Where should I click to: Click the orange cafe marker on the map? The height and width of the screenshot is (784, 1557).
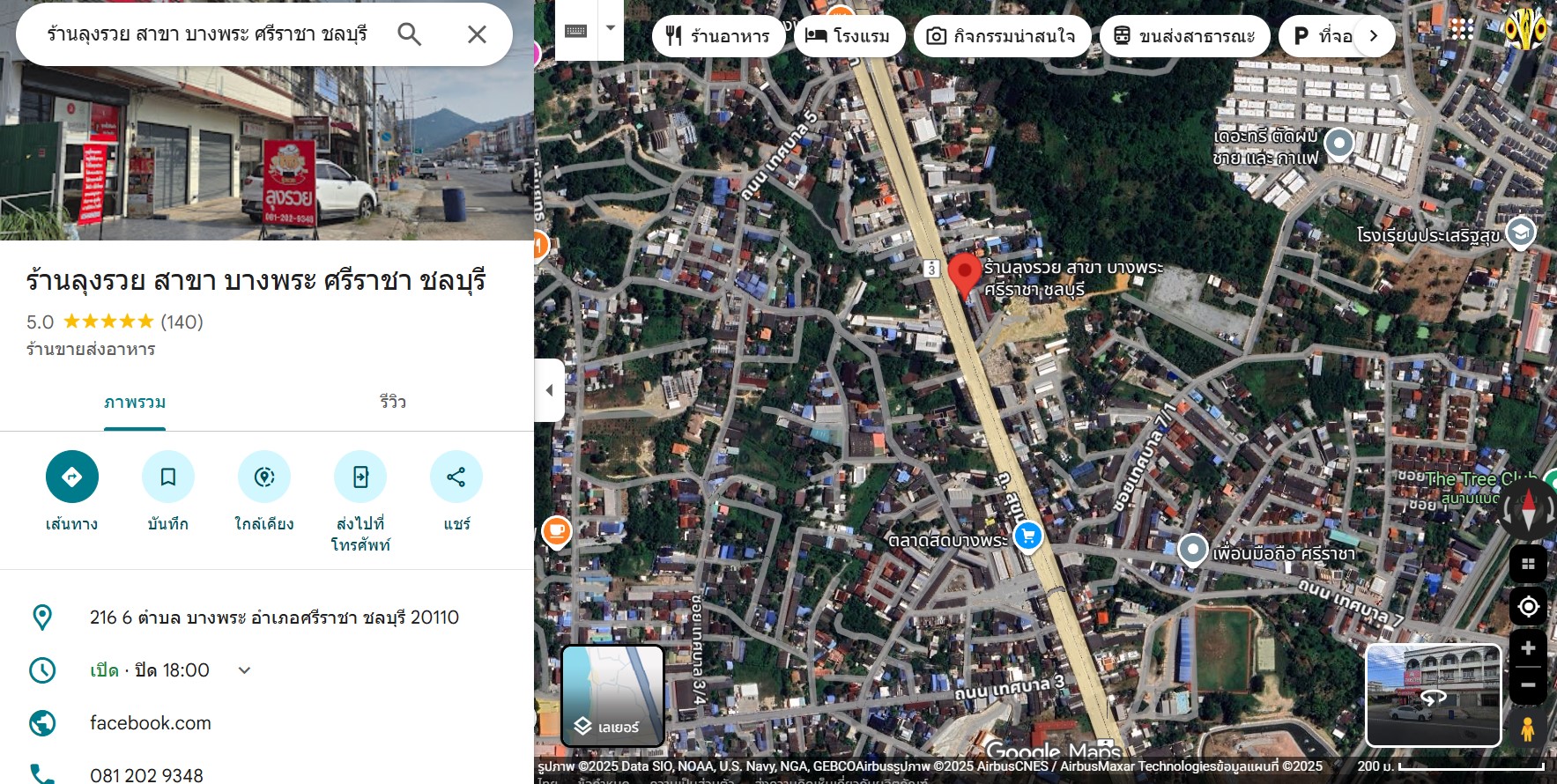pyautogui.click(x=557, y=531)
